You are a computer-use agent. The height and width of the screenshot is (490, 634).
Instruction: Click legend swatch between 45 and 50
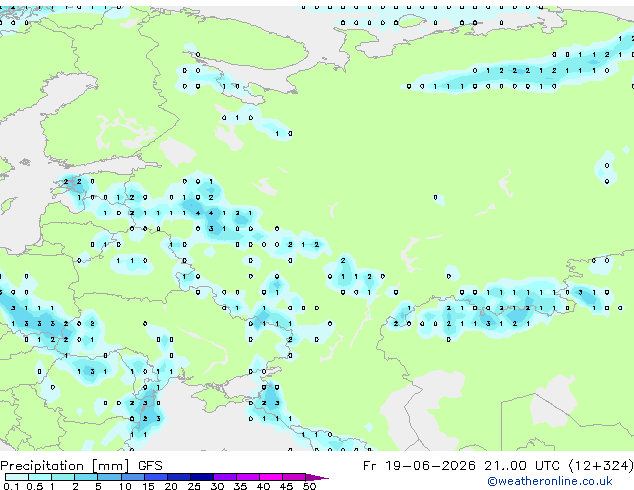(x=294, y=477)
